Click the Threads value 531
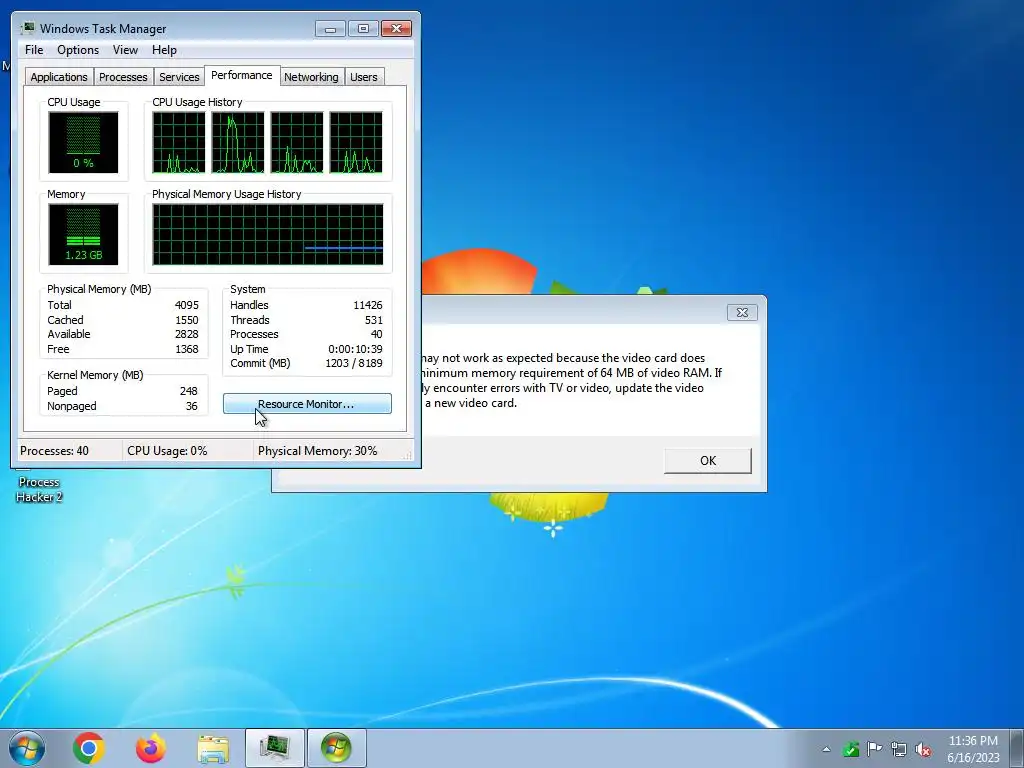The height and width of the screenshot is (768, 1024). [x=374, y=320]
